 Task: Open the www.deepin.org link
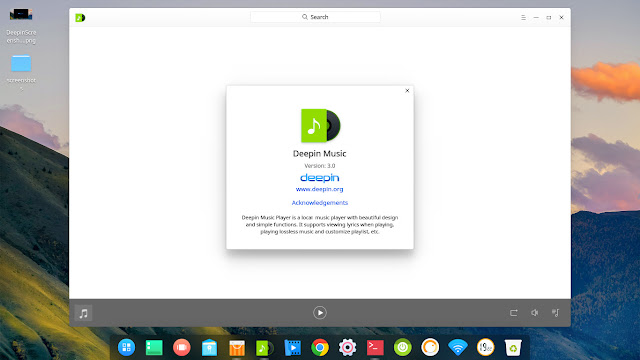(320, 189)
